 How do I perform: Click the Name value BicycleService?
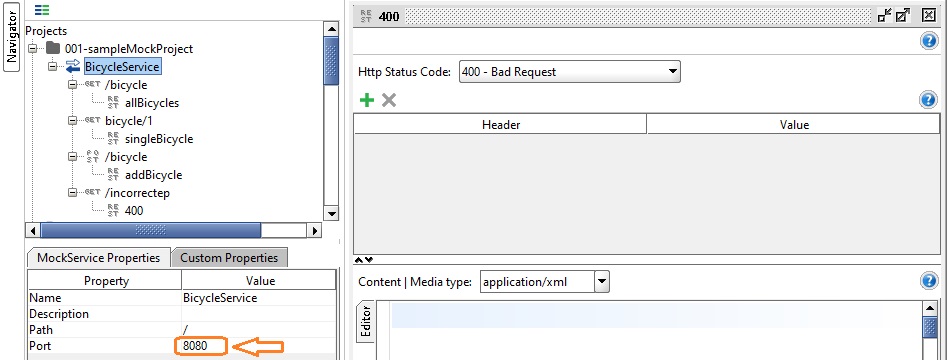pyautogui.click(x=258, y=298)
